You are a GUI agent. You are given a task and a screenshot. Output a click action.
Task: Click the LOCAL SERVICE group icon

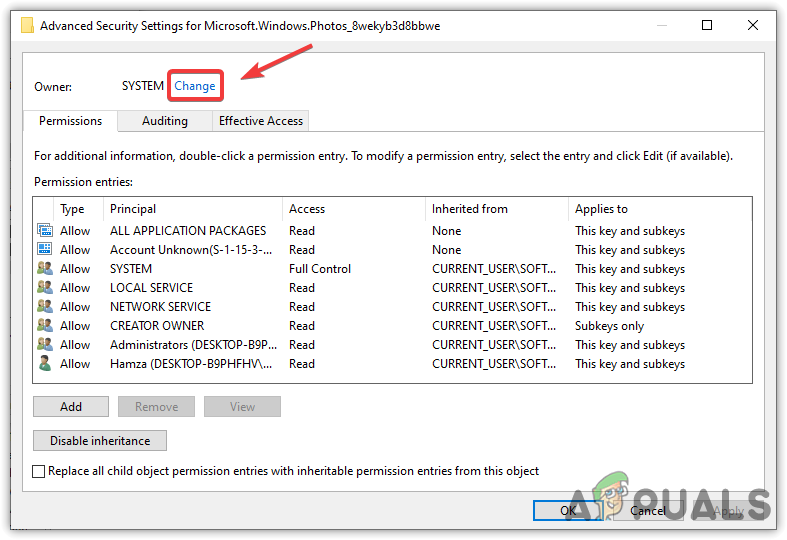(x=45, y=288)
